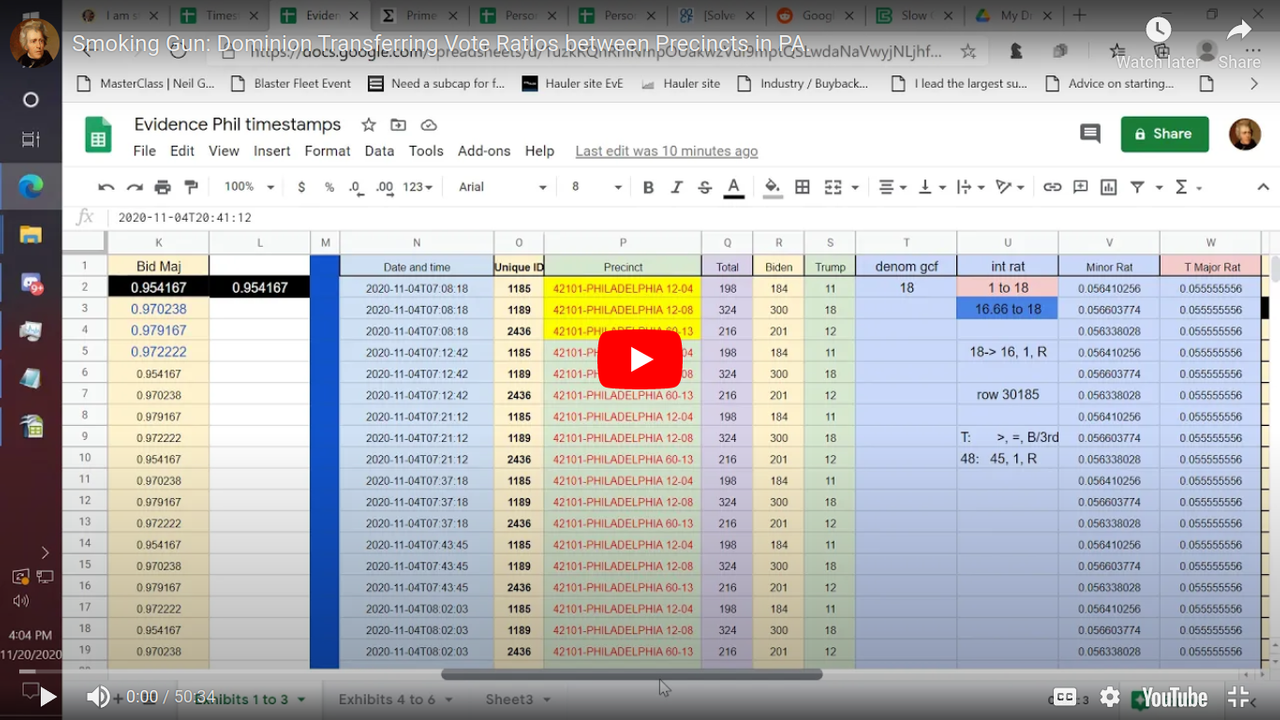Switch to Exhibits 4 to 6 sheet
1280x720 pixels.
coord(388,699)
